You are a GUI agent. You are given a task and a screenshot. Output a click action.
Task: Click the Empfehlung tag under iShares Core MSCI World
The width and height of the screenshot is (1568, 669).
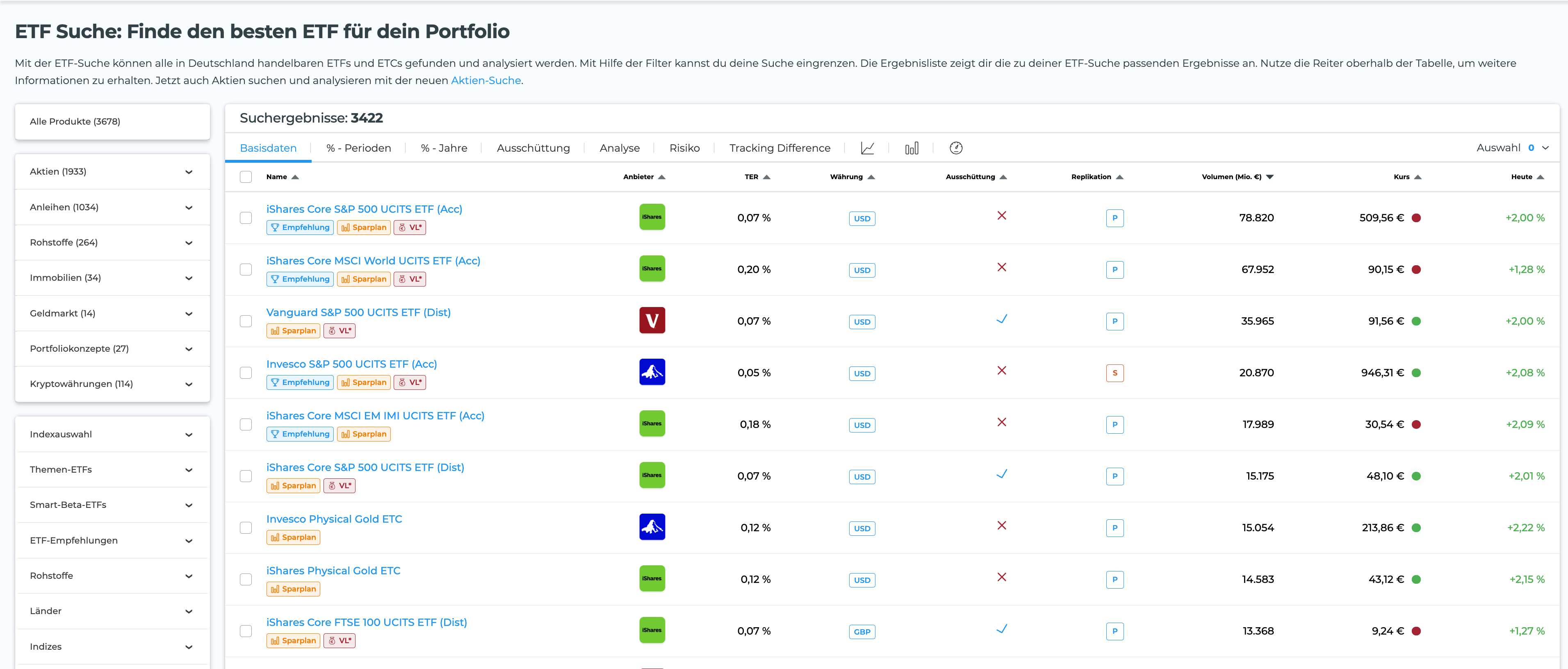(x=300, y=279)
